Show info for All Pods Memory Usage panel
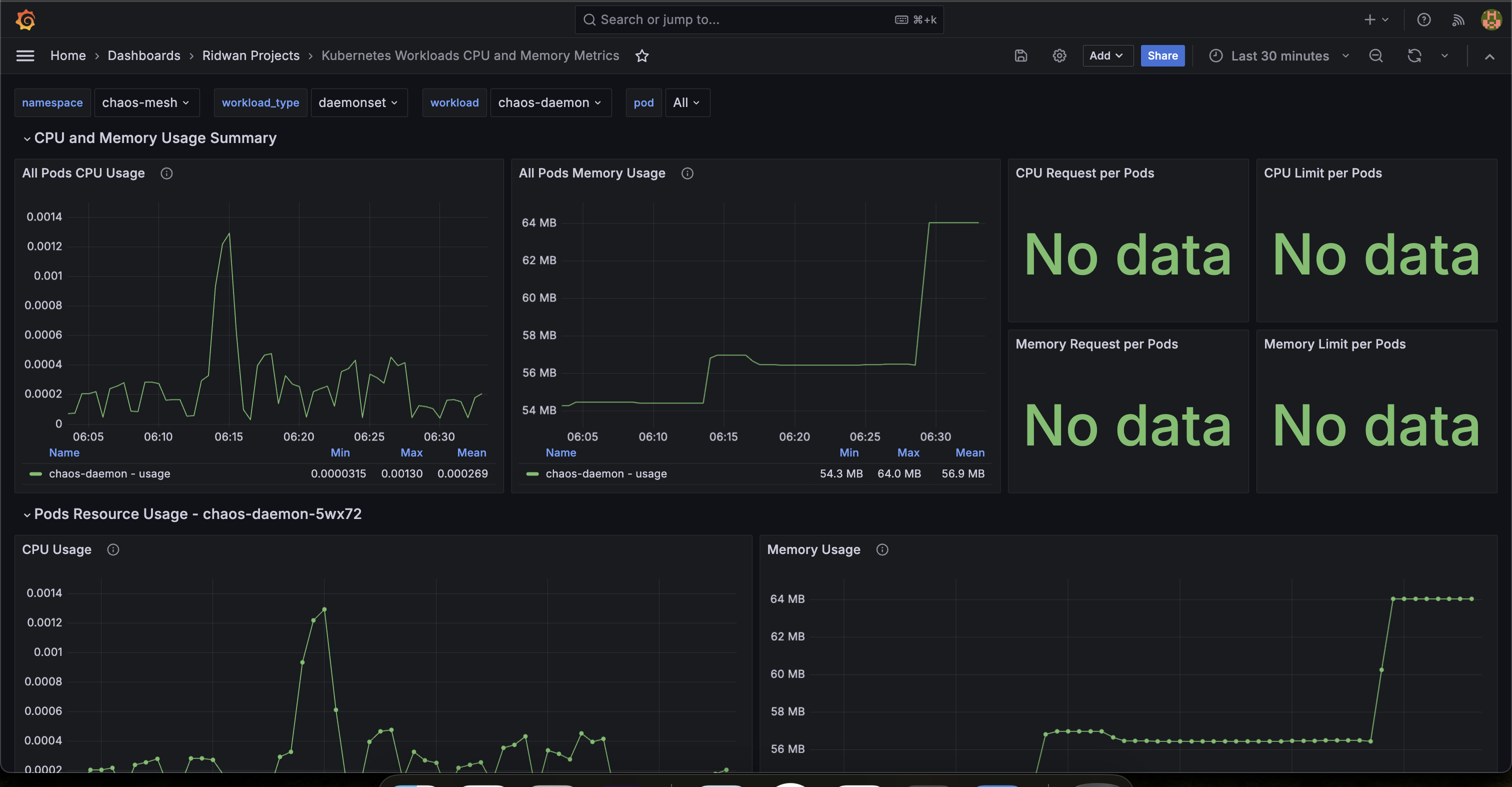This screenshot has width=1512, height=787. point(687,173)
